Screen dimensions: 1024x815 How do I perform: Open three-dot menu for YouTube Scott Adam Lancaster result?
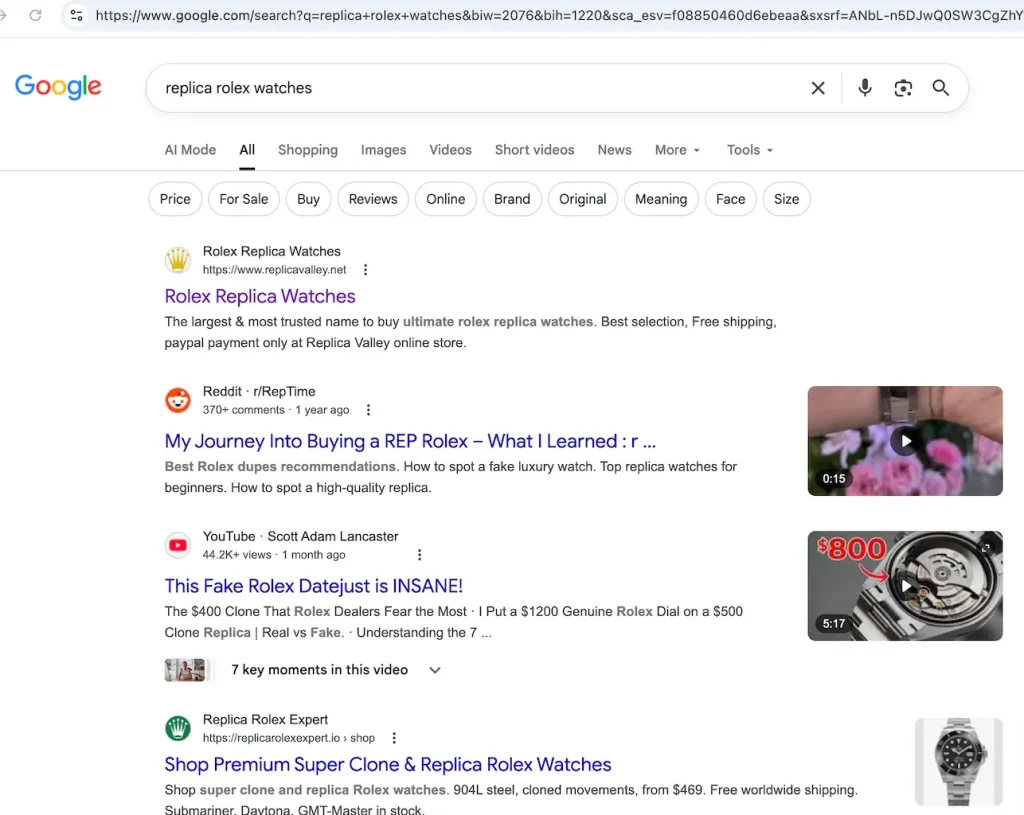pyautogui.click(x=419, y=555)
